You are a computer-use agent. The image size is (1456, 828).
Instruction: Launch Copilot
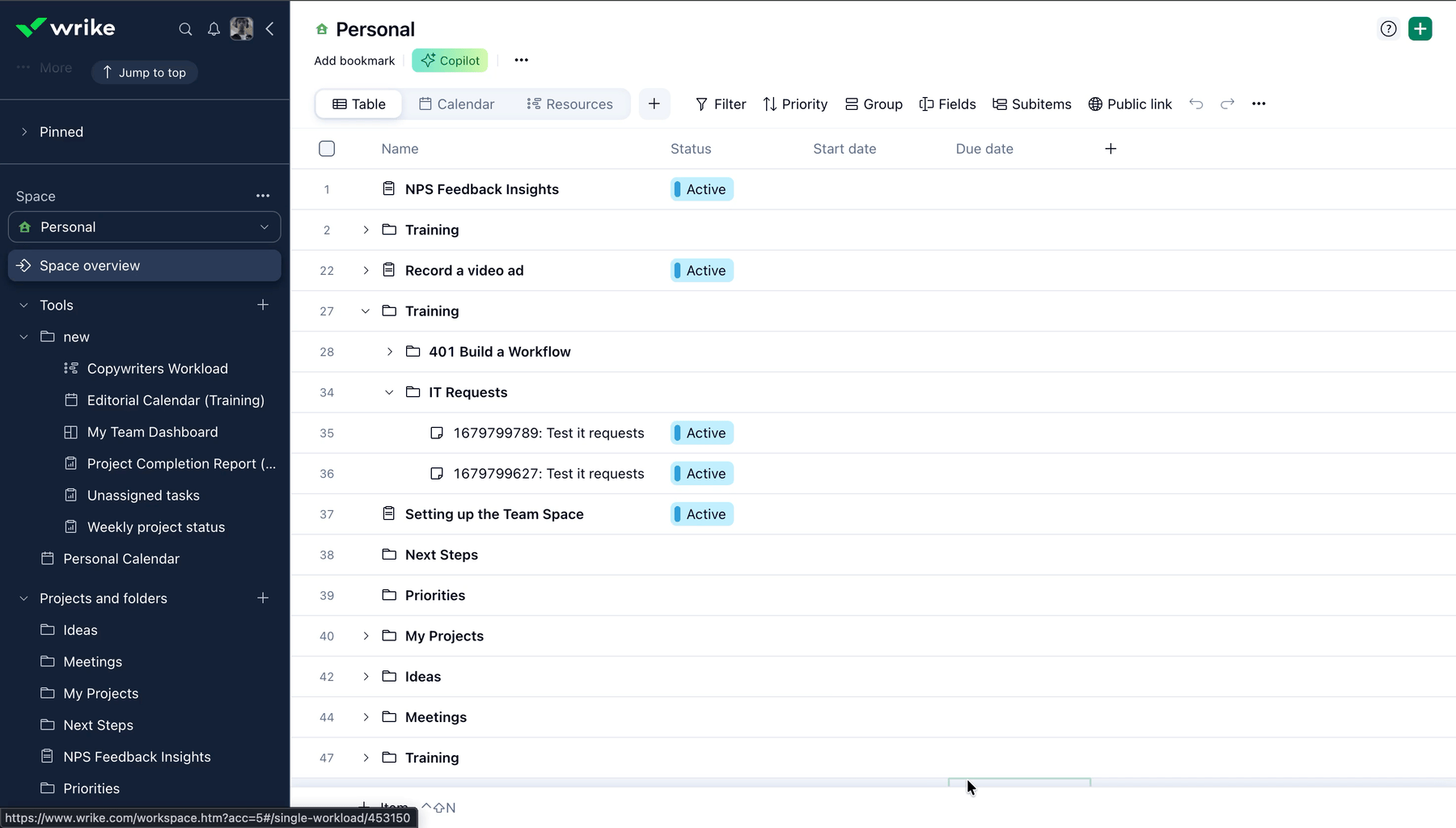pyautogui.click(x=450, y=60)
